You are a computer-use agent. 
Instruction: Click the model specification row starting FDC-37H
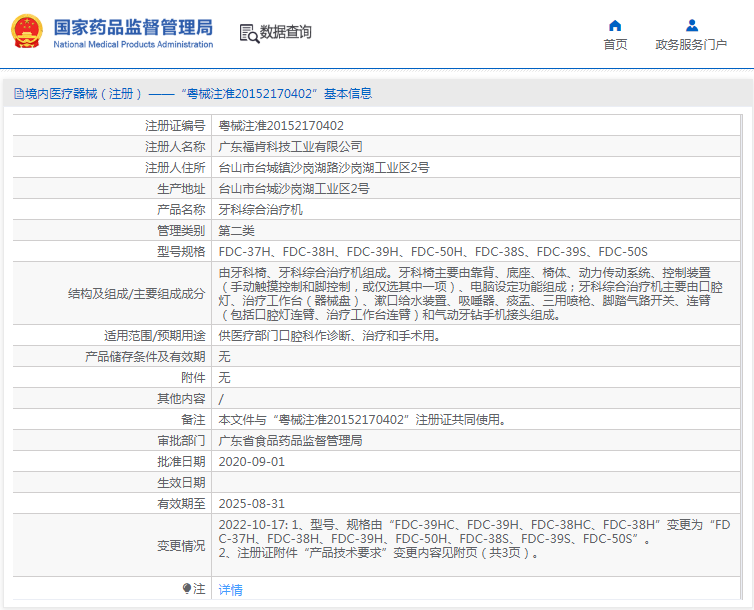click(x=432, y=252)
